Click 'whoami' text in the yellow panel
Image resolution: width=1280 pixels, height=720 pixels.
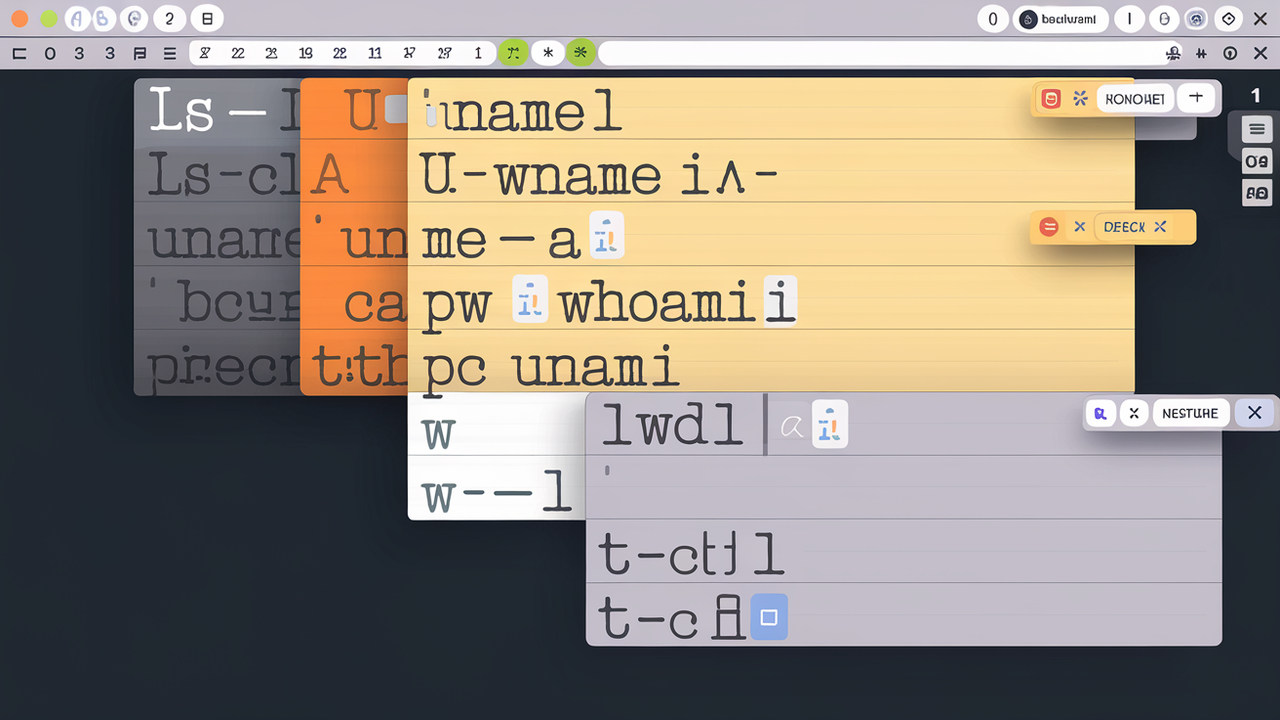(x=657, y=303)
